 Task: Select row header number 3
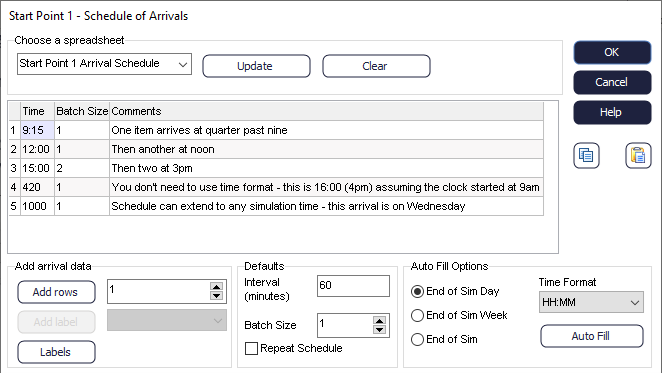coord(14,168)
